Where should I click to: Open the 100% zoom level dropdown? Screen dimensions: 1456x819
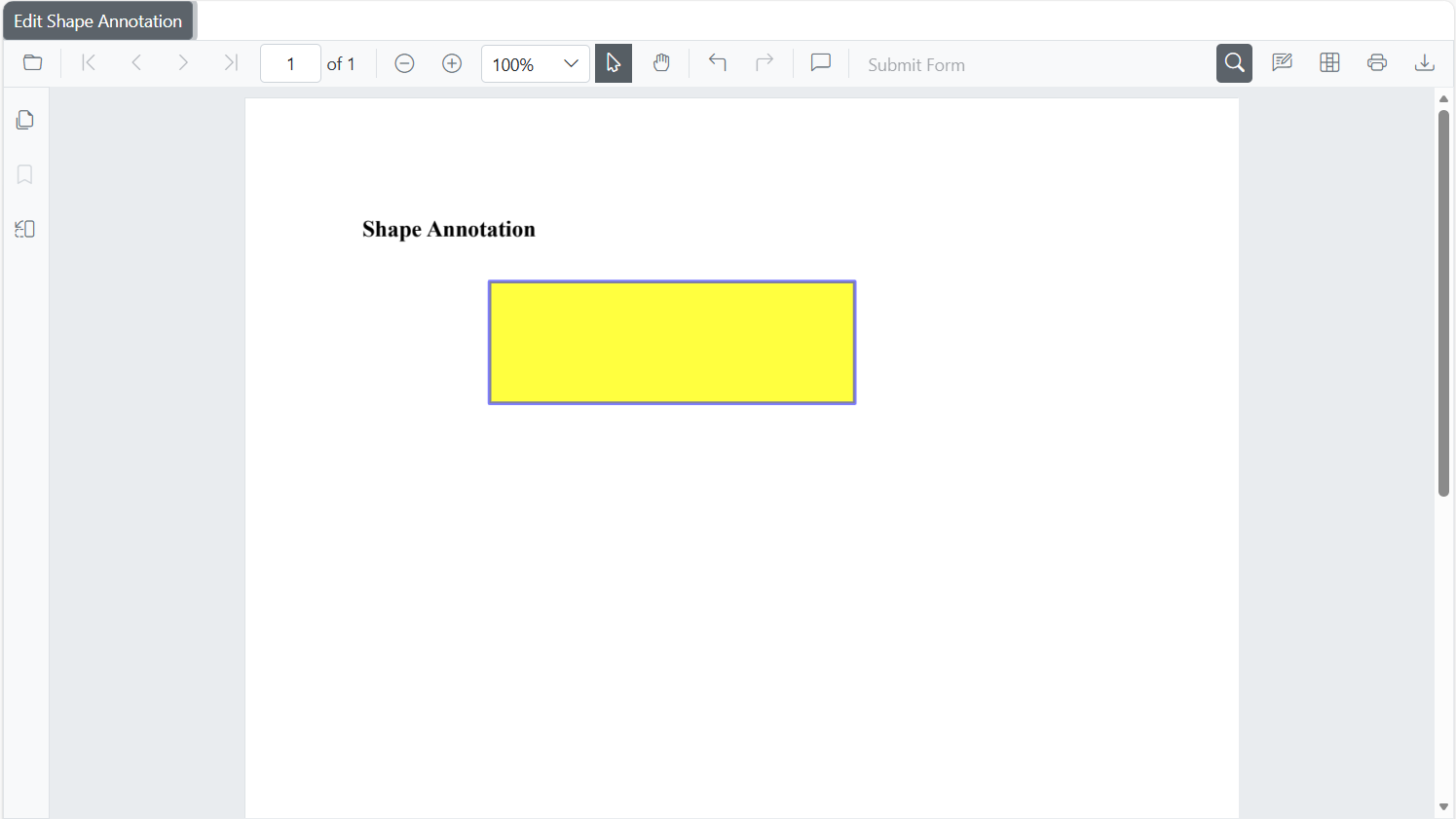pyautogui.click(x=570, y=64)
